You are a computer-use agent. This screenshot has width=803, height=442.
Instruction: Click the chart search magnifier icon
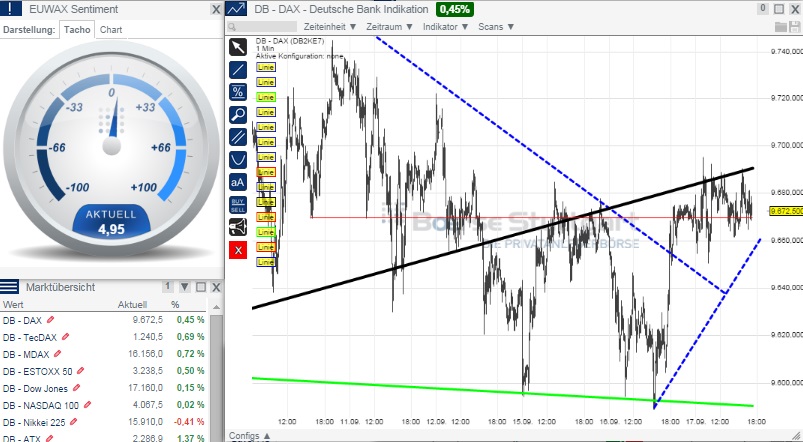tap(232, 27)
